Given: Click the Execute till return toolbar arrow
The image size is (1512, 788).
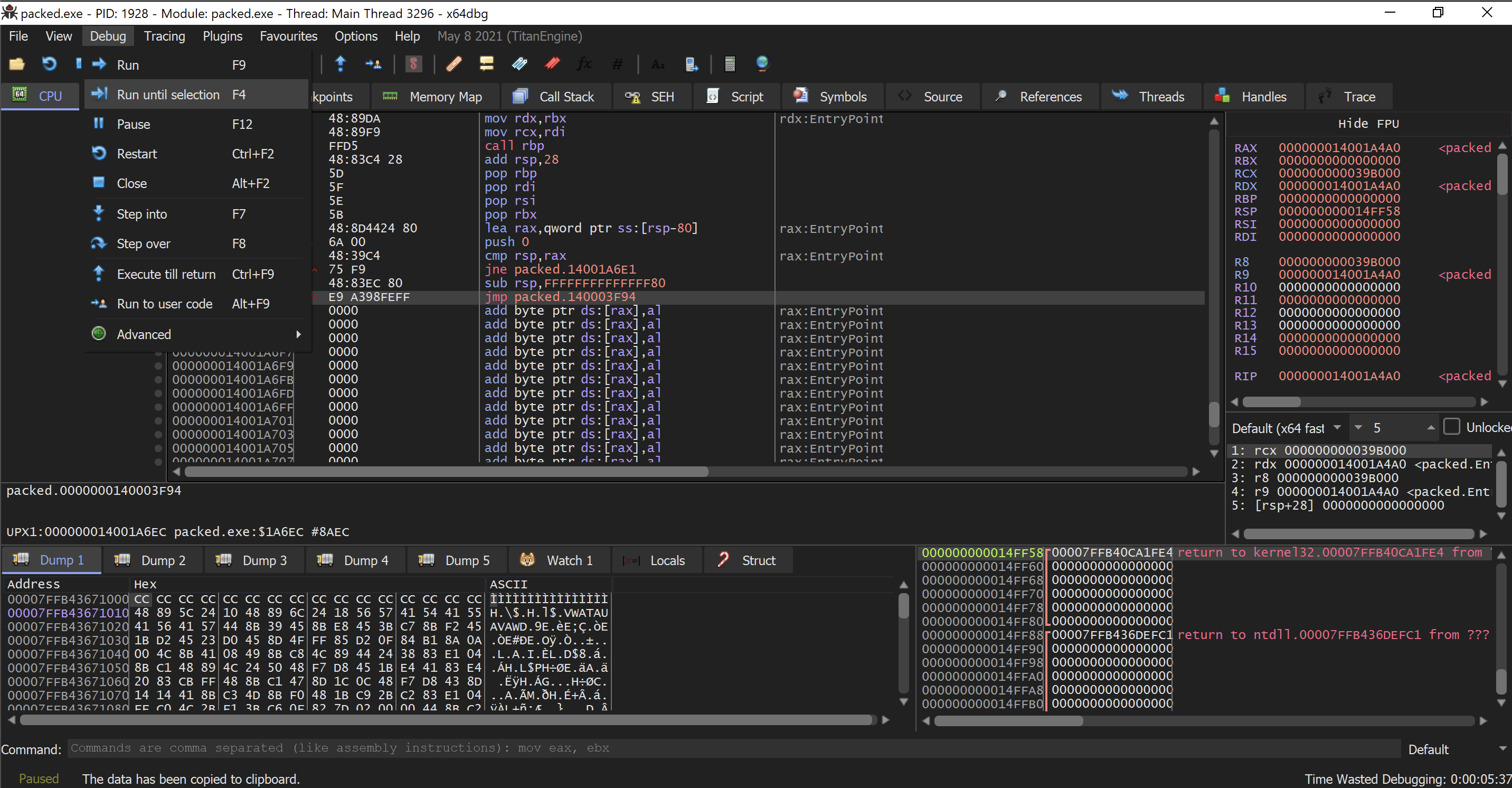Looking at the screenshot, I should pos(341,64).
